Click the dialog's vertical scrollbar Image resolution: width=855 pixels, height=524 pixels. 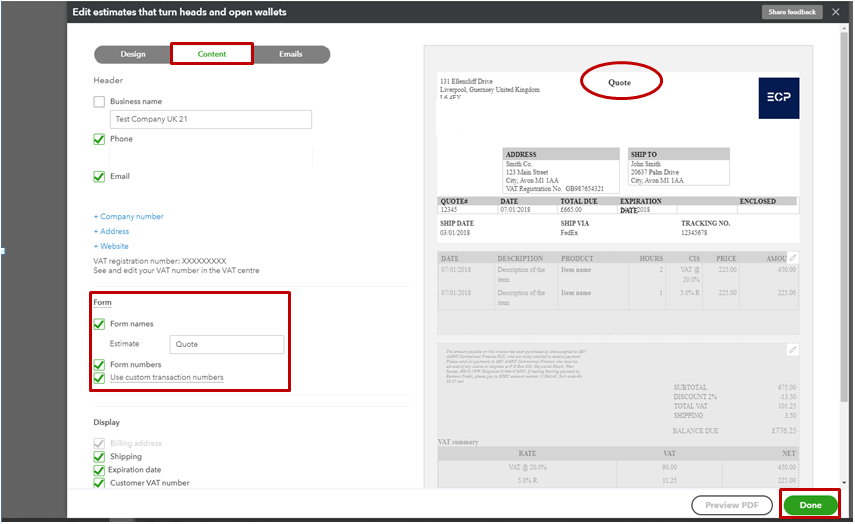pyautogui.click(x=844, y=218)
